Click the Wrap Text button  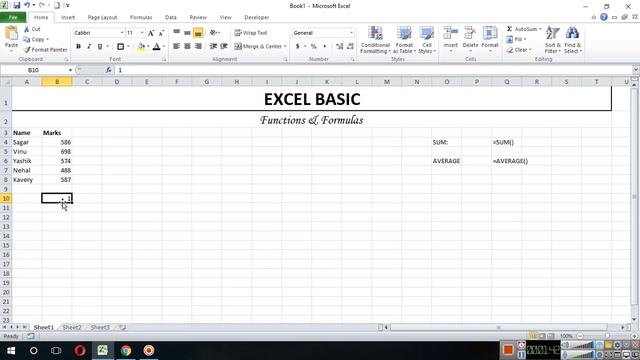pyautogui.click(x=251, y=33)
